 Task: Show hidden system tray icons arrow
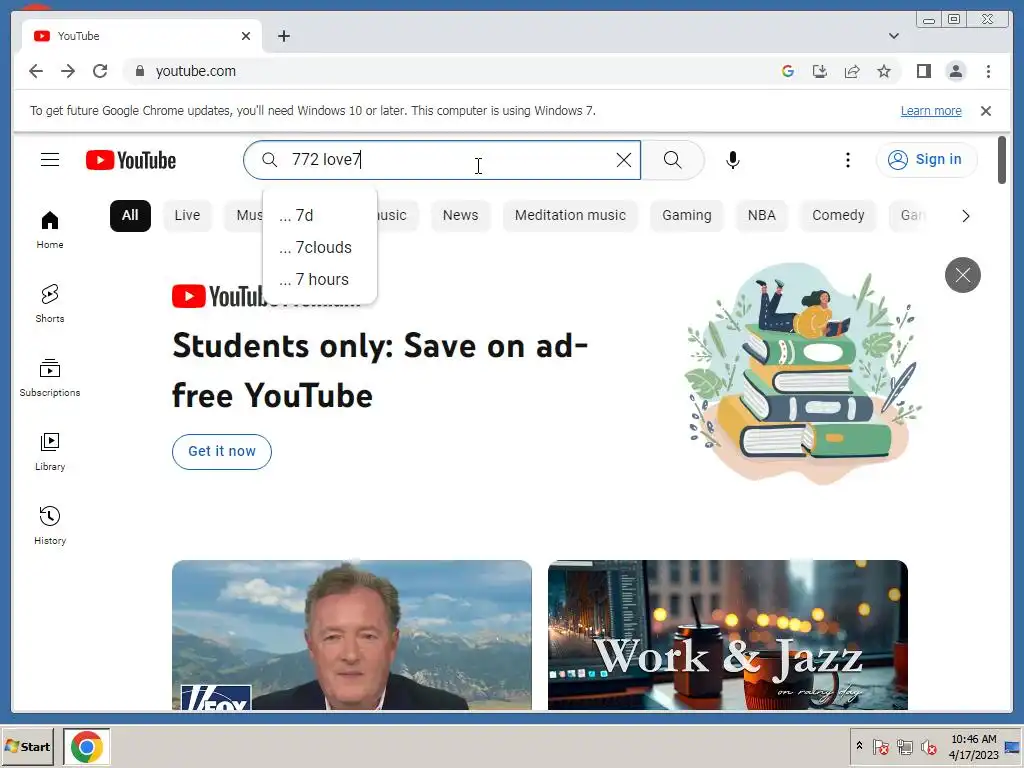coord(859,746)
